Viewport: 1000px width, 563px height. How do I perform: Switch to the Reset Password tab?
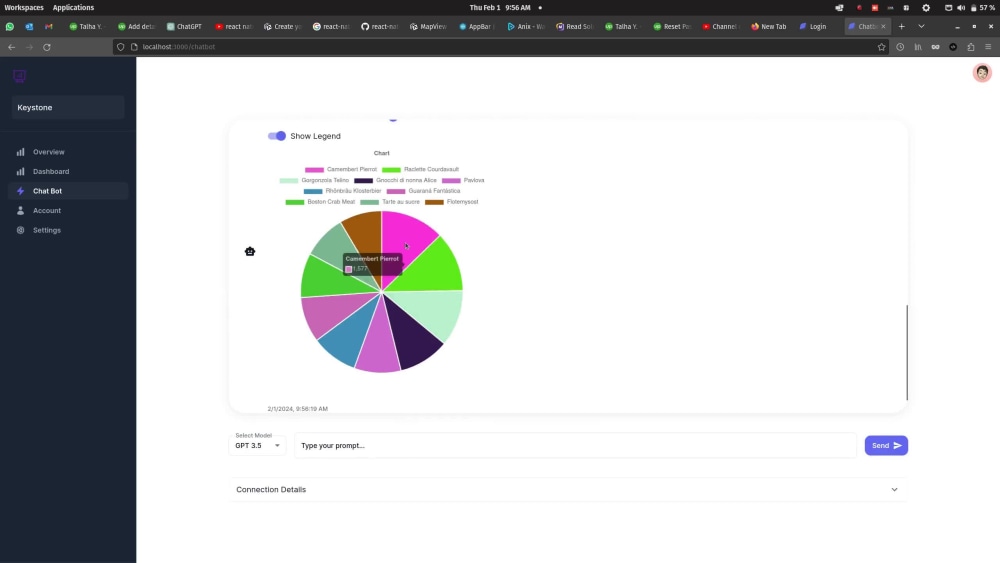pyautogui.click(x=673, y=27)
